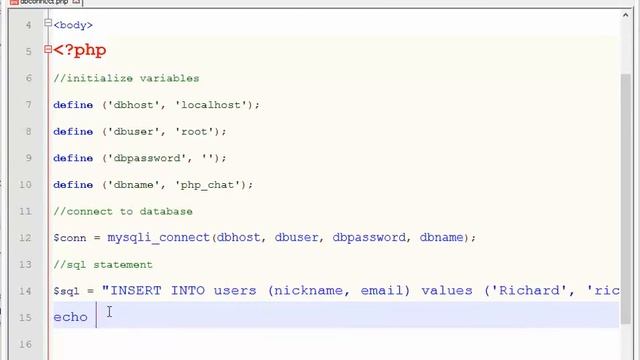This screenshot has height=360, width=640.
Task: Click the 'dbhost' string on line 7
Action: click(133, 105)
